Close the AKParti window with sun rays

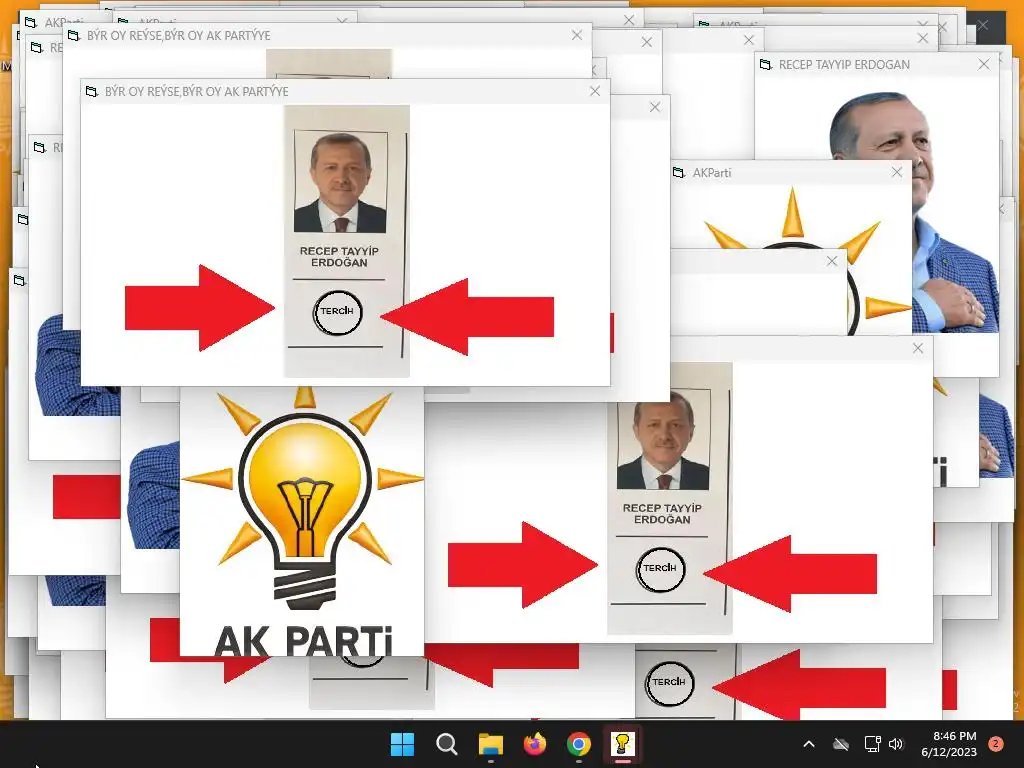pos(897,172)
